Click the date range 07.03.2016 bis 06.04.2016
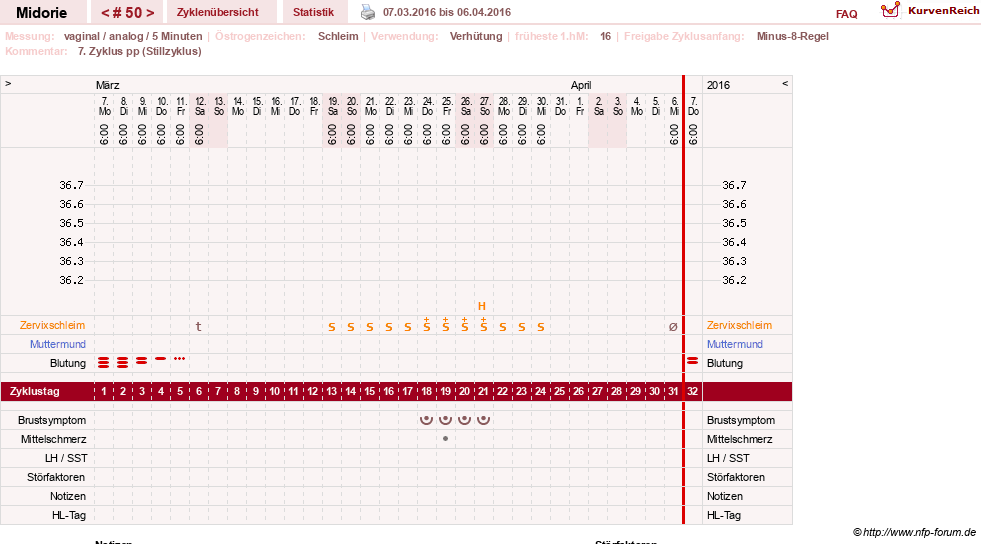The width and height of the screenshot is (981, 544). click(447, 12)
